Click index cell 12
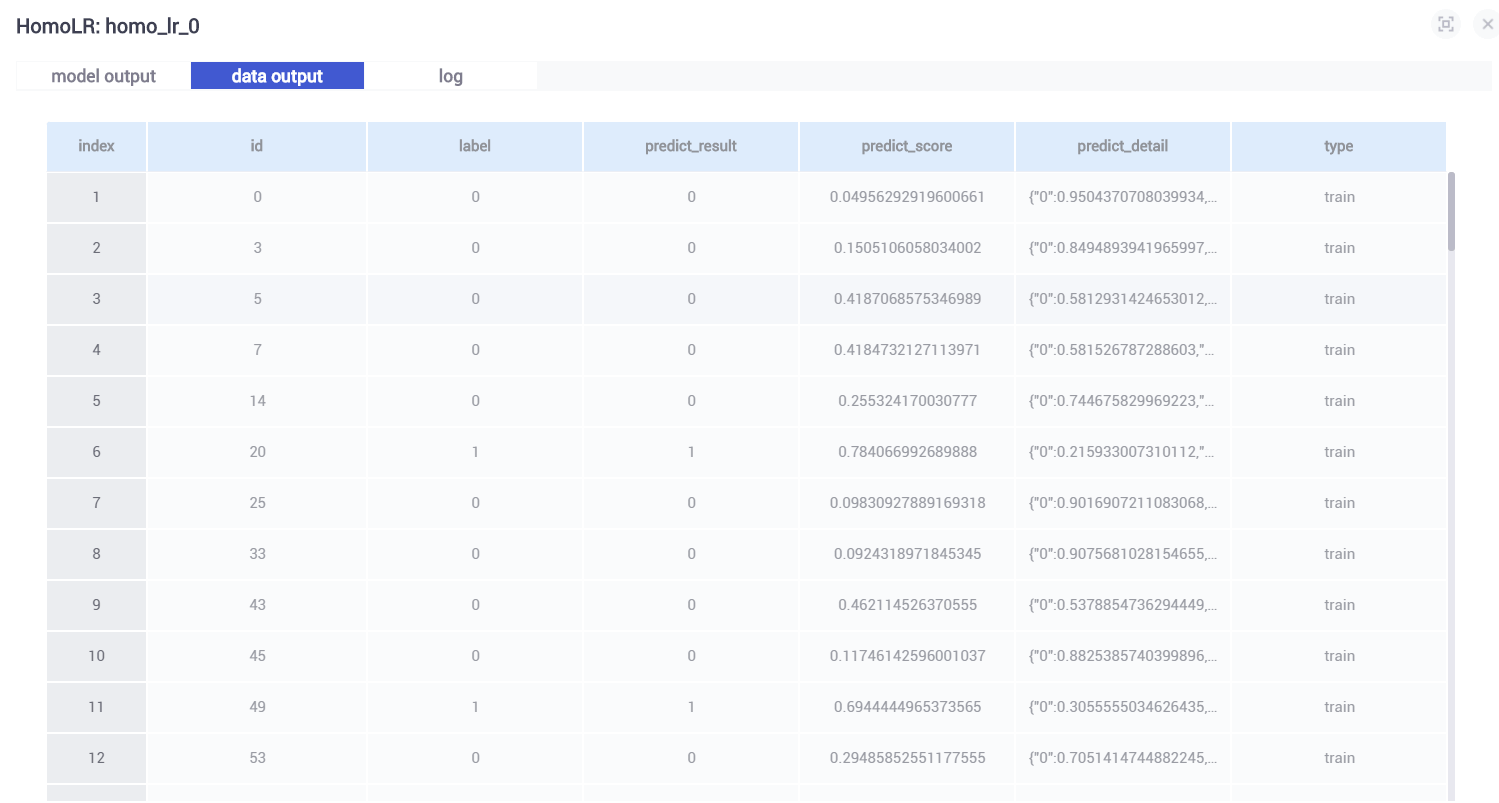Image resolution: width=1499 pixels, height=803 pixels. point(96,758)
